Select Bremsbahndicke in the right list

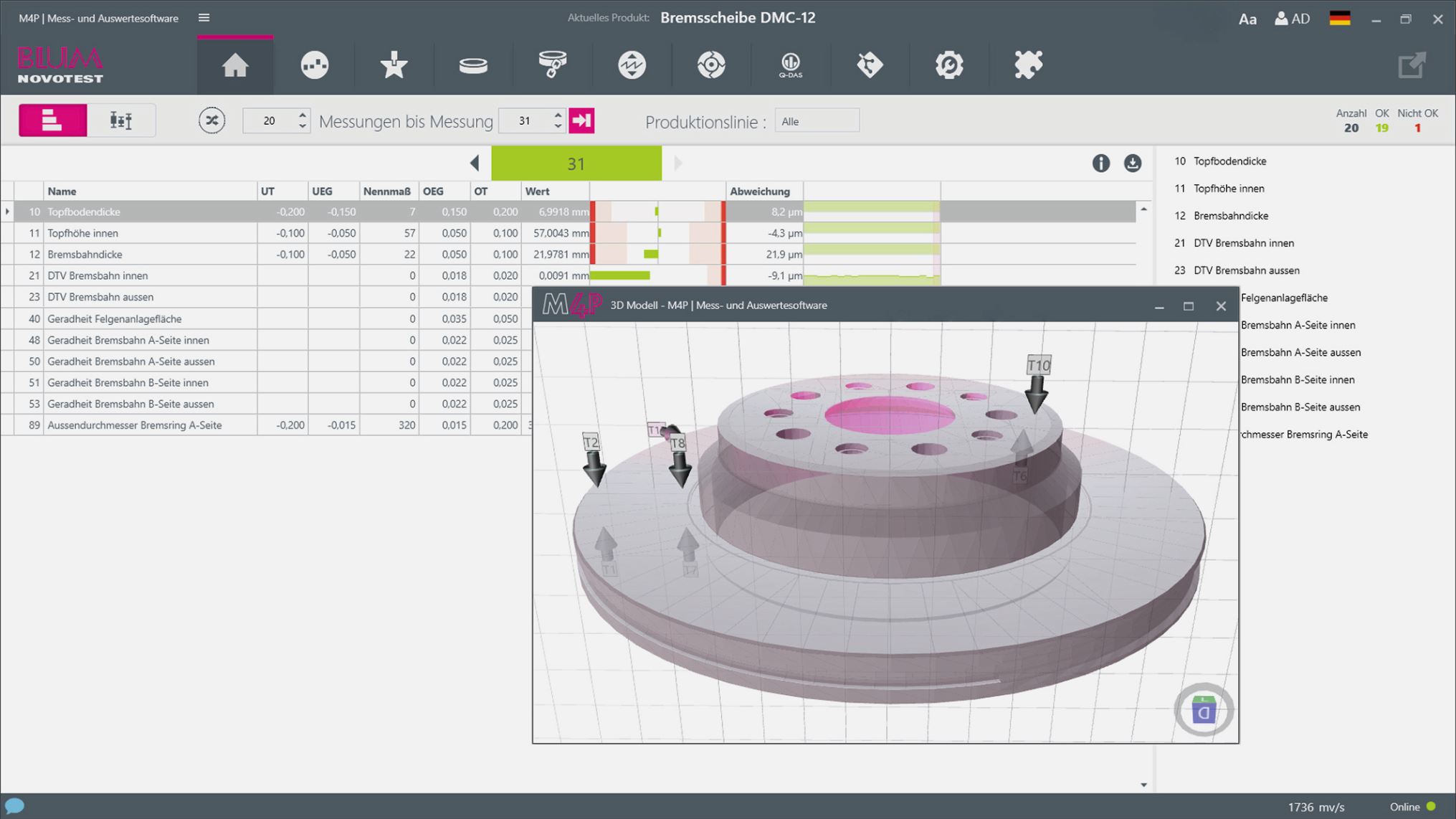click(x=1230, y=216)
